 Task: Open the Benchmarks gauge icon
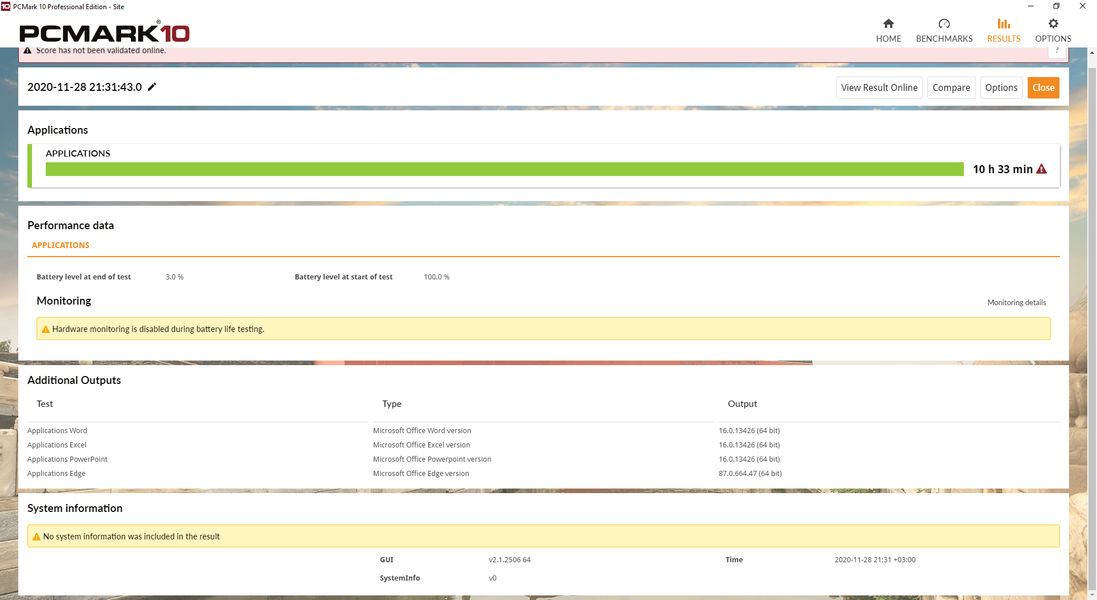point(944,24)
